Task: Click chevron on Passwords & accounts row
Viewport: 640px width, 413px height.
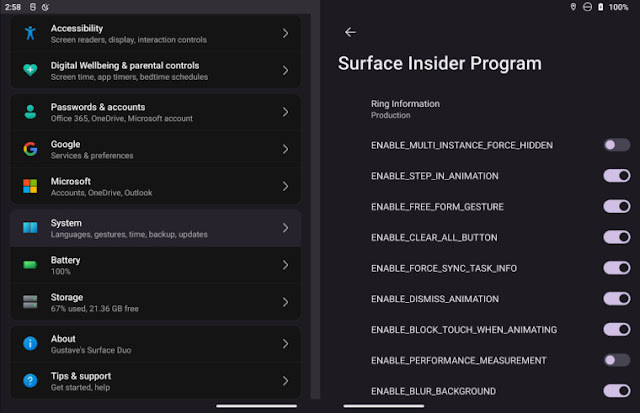Action: [x=285, y=112]
